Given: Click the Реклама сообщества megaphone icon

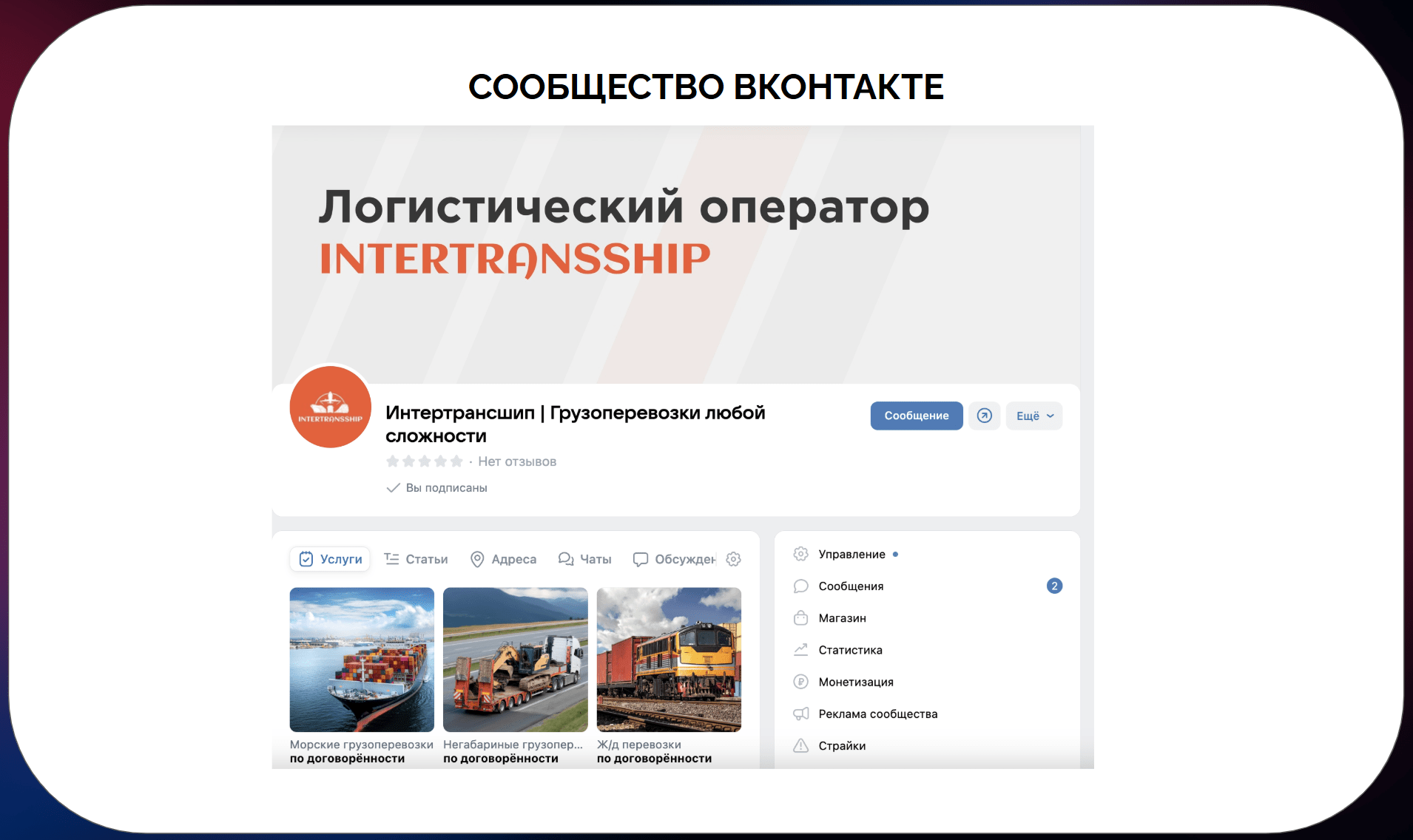Looking at the screenshot, I should [800, 714].
